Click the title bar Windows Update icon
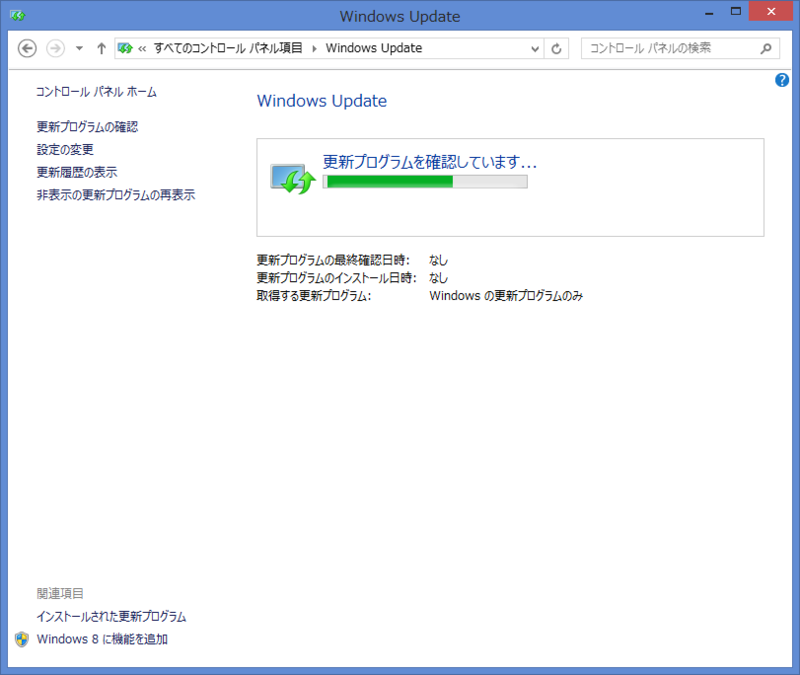 (x=17, y=16)
